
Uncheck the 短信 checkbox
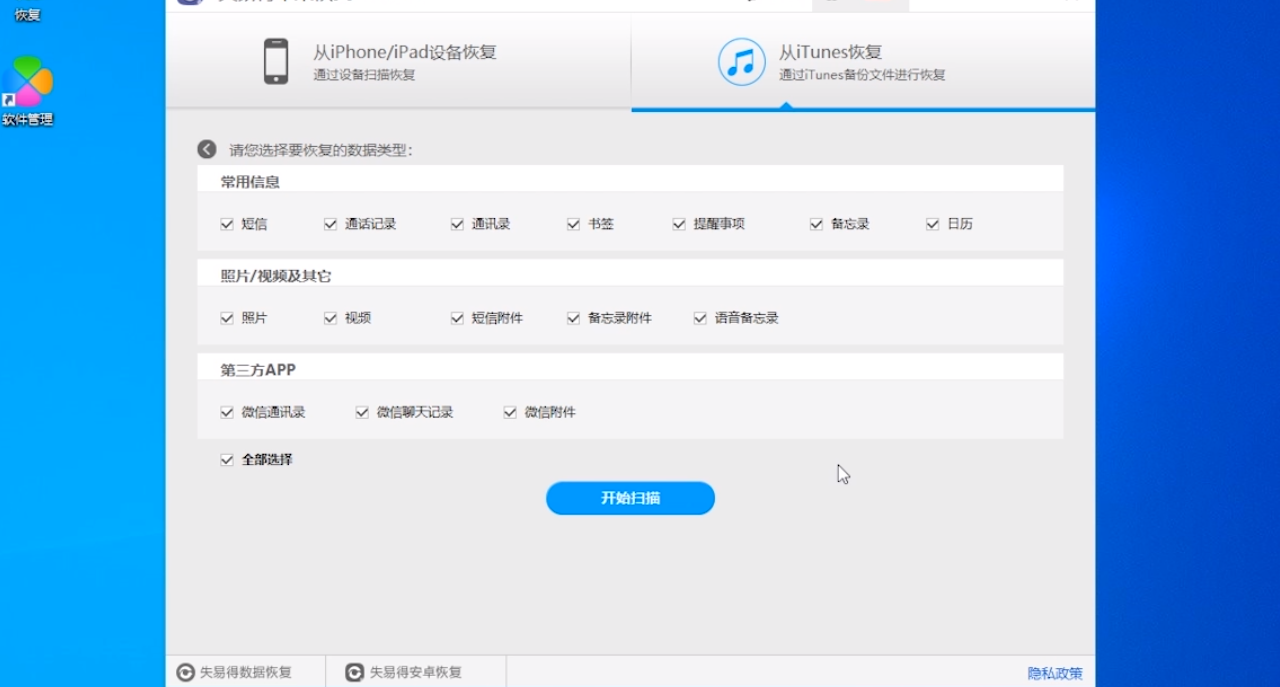227,224
